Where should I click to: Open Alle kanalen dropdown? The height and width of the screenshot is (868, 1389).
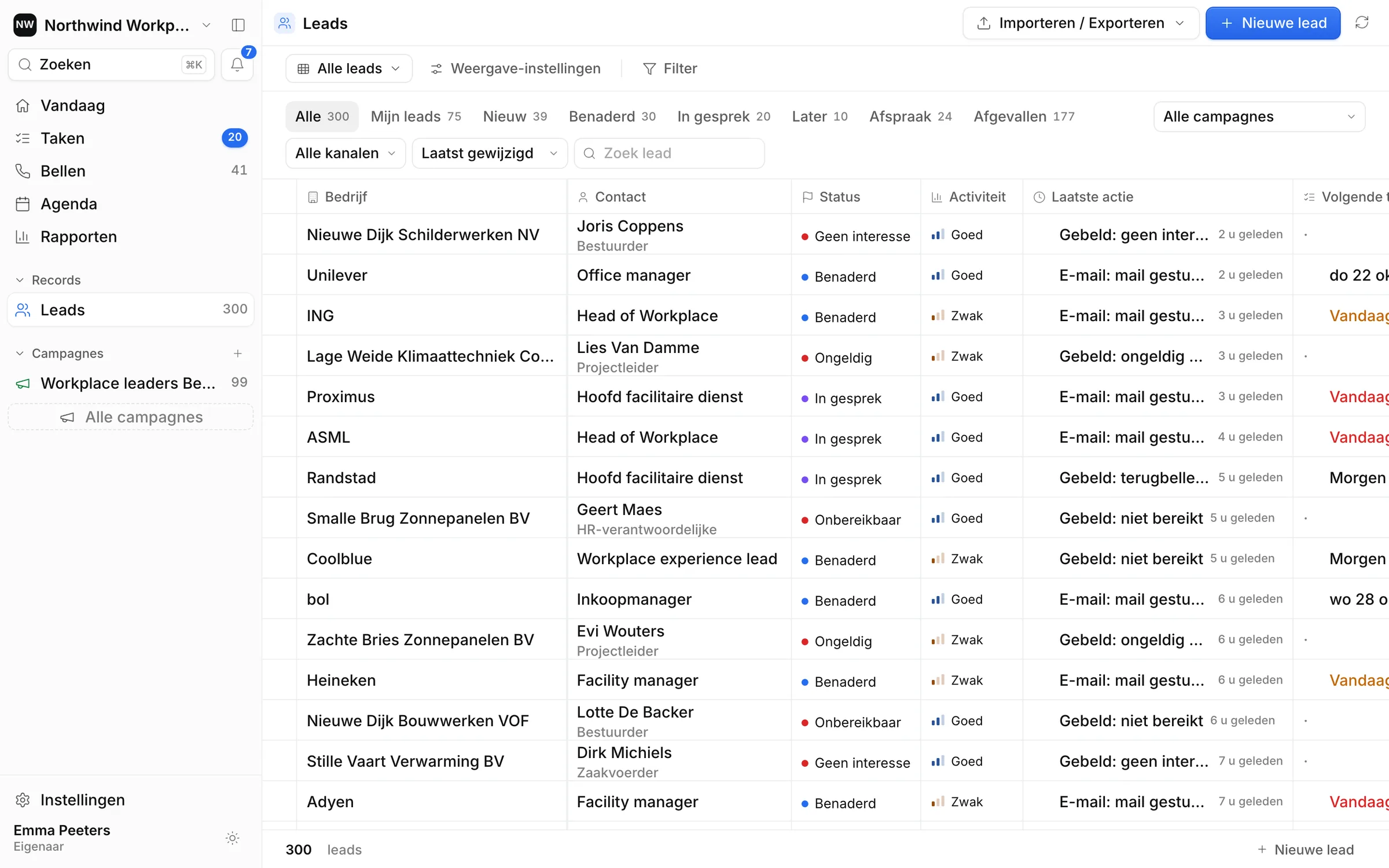[x=346, y=153]
